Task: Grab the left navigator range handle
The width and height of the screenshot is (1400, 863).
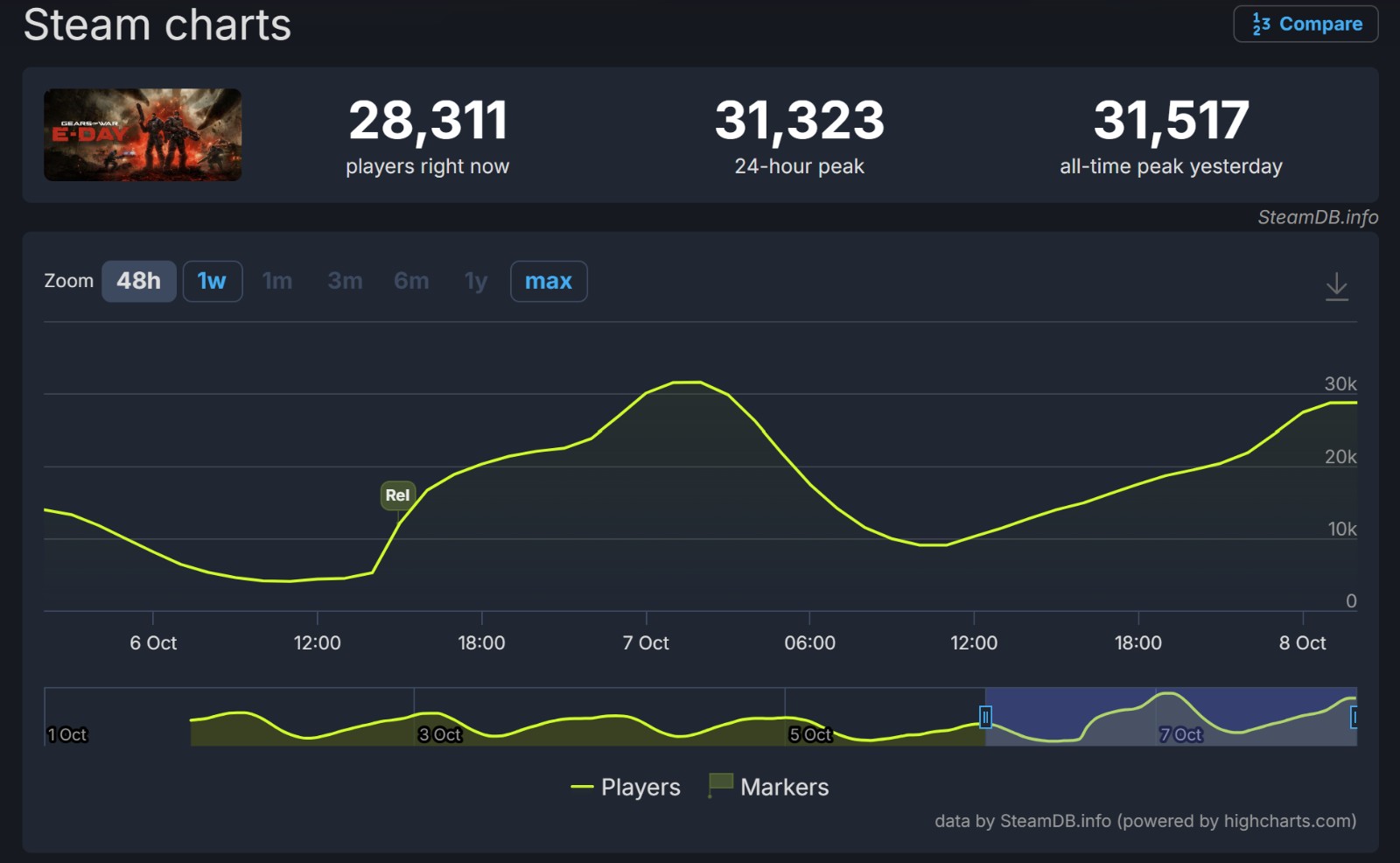Action: coord(985,718)
